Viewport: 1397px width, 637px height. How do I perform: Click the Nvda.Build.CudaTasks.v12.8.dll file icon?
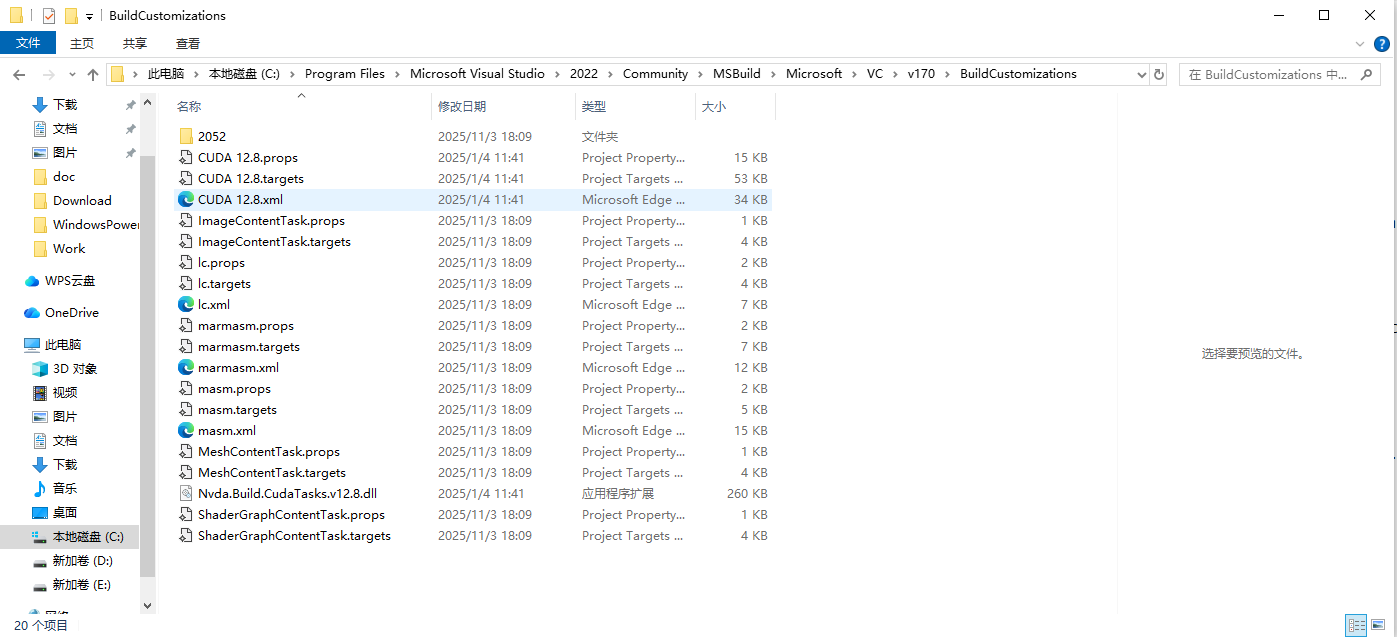point(186,493)
